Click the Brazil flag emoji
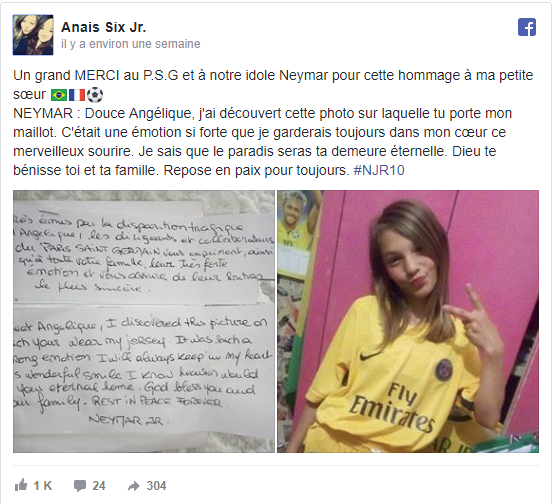Image resolution: width=554 pixels, height=504 pixels. coord(59,95)
